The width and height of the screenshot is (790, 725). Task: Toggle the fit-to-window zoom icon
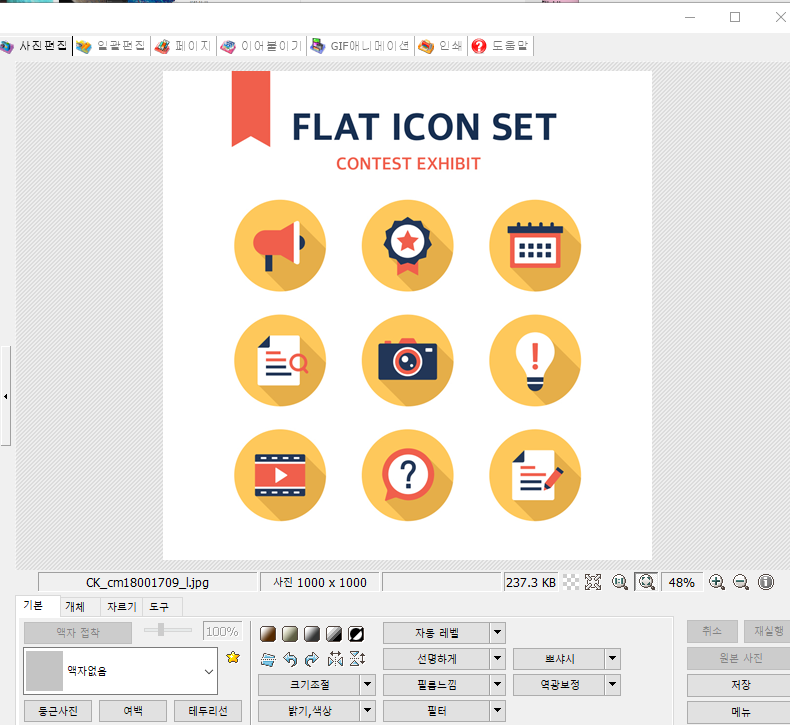[646, 582]
